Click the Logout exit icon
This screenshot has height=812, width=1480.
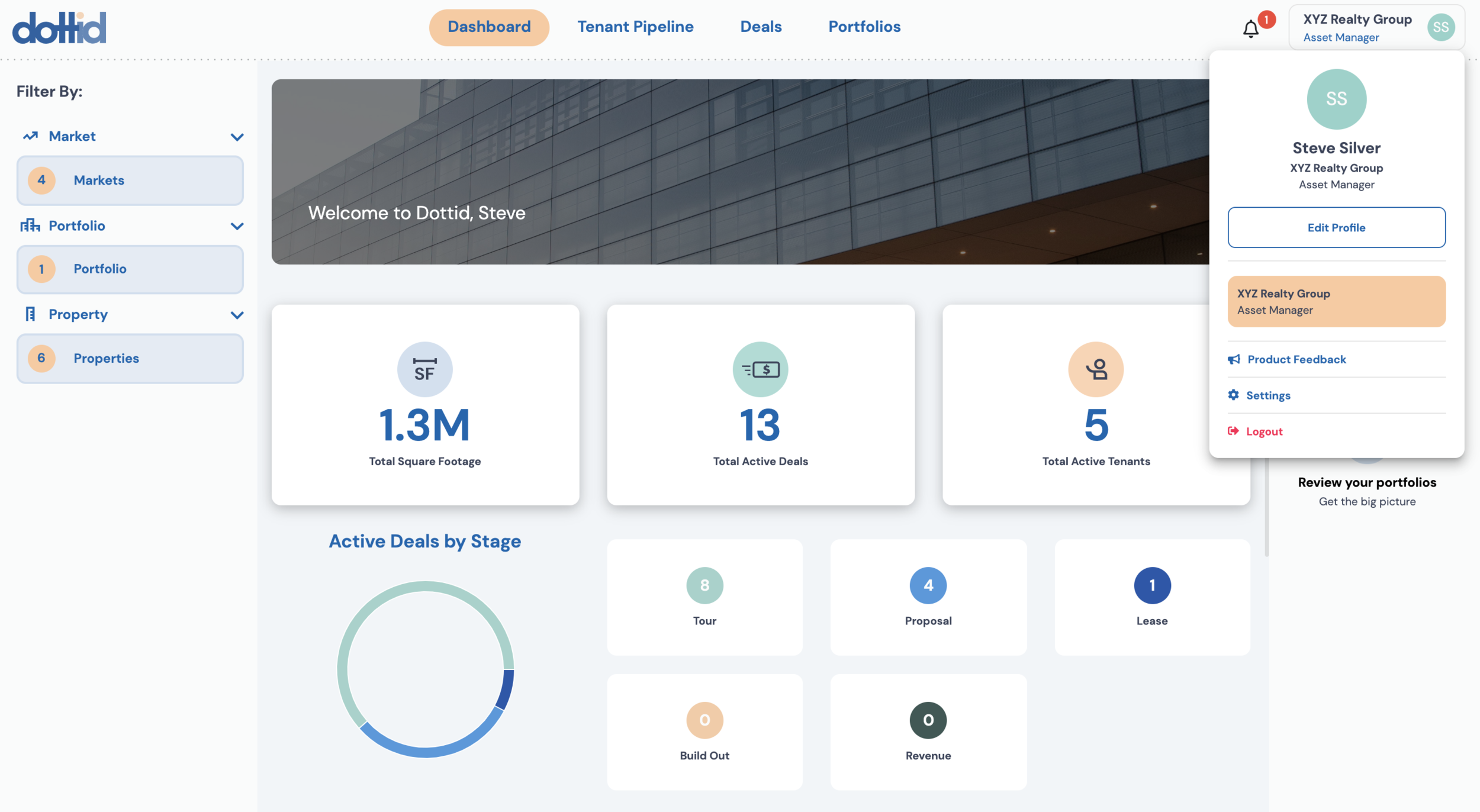pyautogui.click(x=1233, y=431)
